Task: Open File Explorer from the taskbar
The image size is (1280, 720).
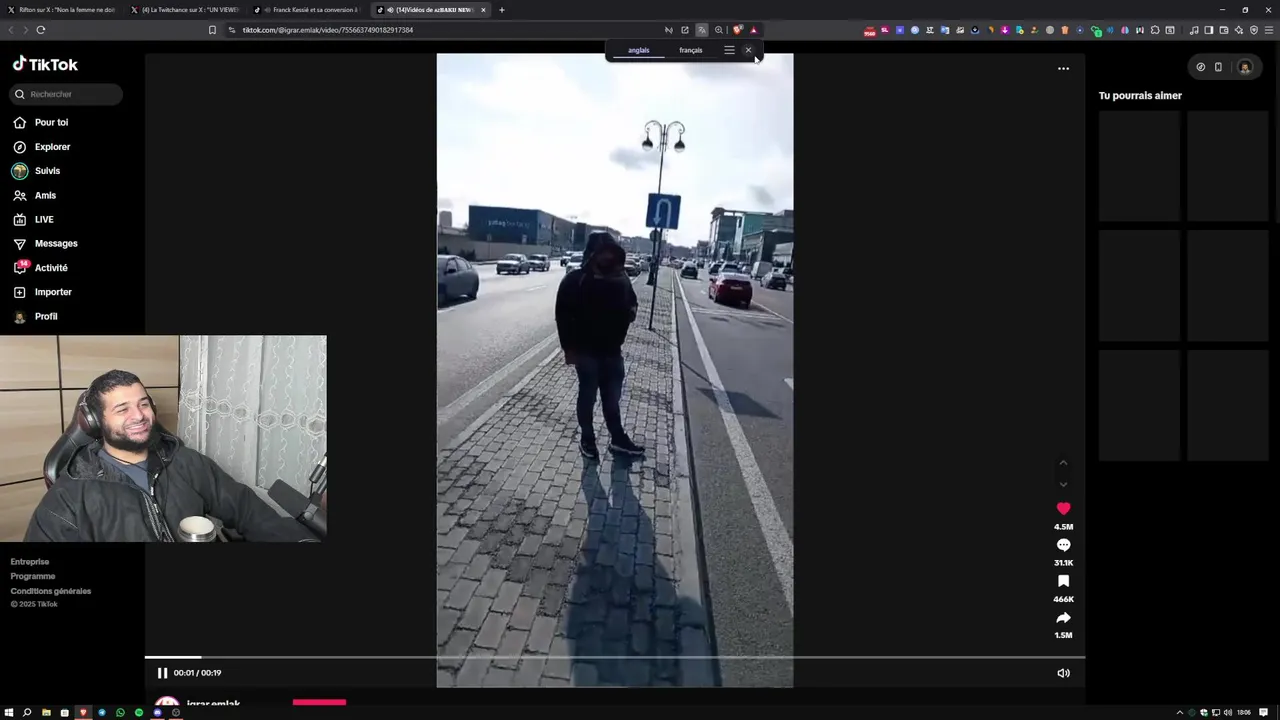Action: (46, 713)
